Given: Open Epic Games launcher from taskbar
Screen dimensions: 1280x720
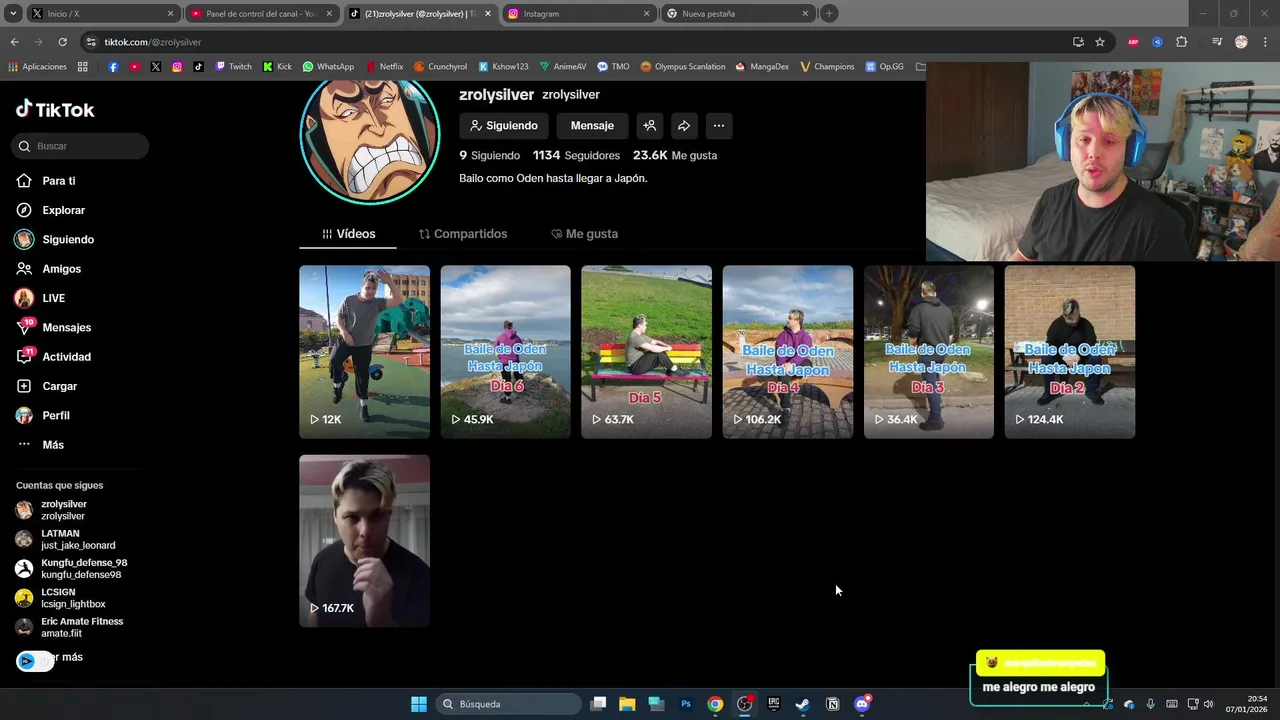Looking at the screenshot, I should click(773, 704).
